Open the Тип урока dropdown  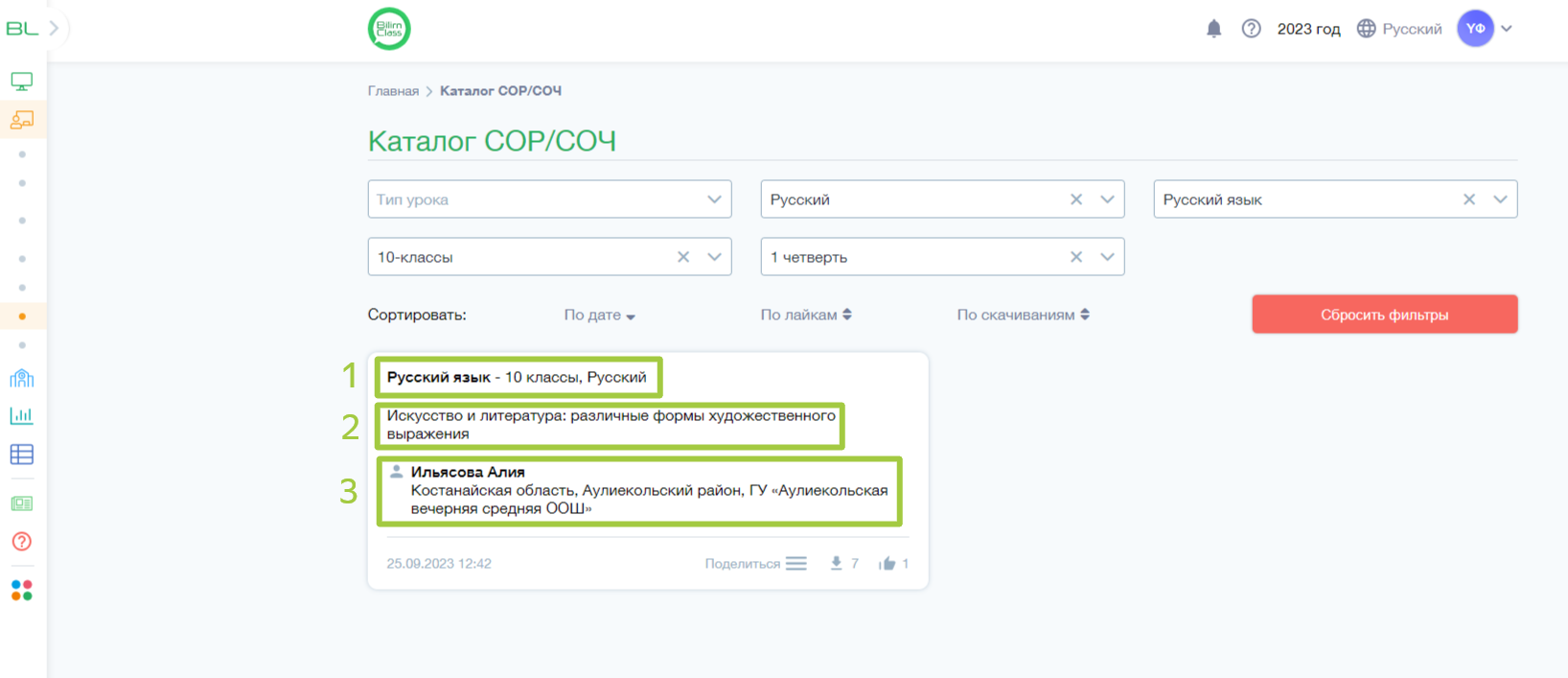[x=550, y=199]
